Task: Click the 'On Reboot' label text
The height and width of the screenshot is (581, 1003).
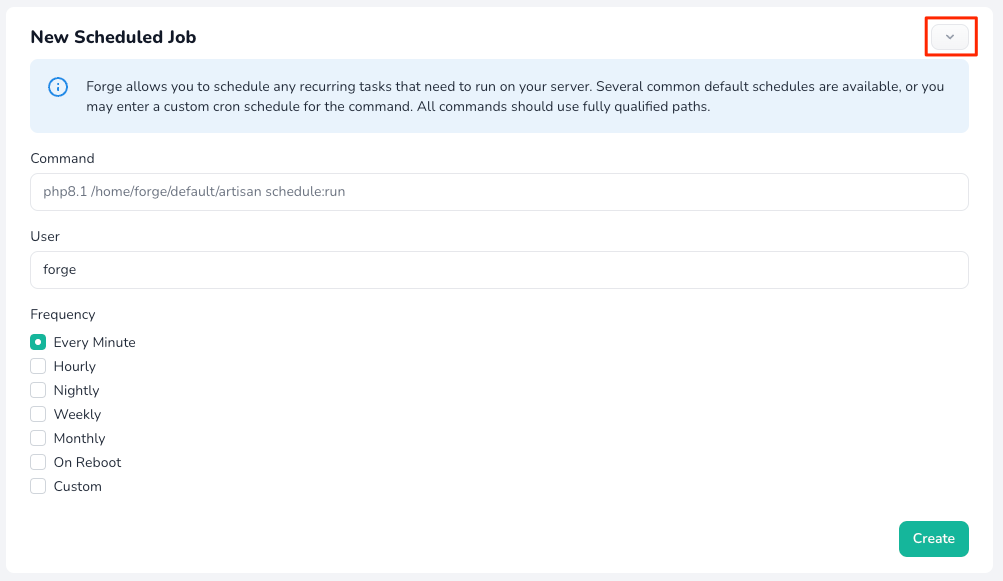Action: pyautogui.click(x=87, y=462)
